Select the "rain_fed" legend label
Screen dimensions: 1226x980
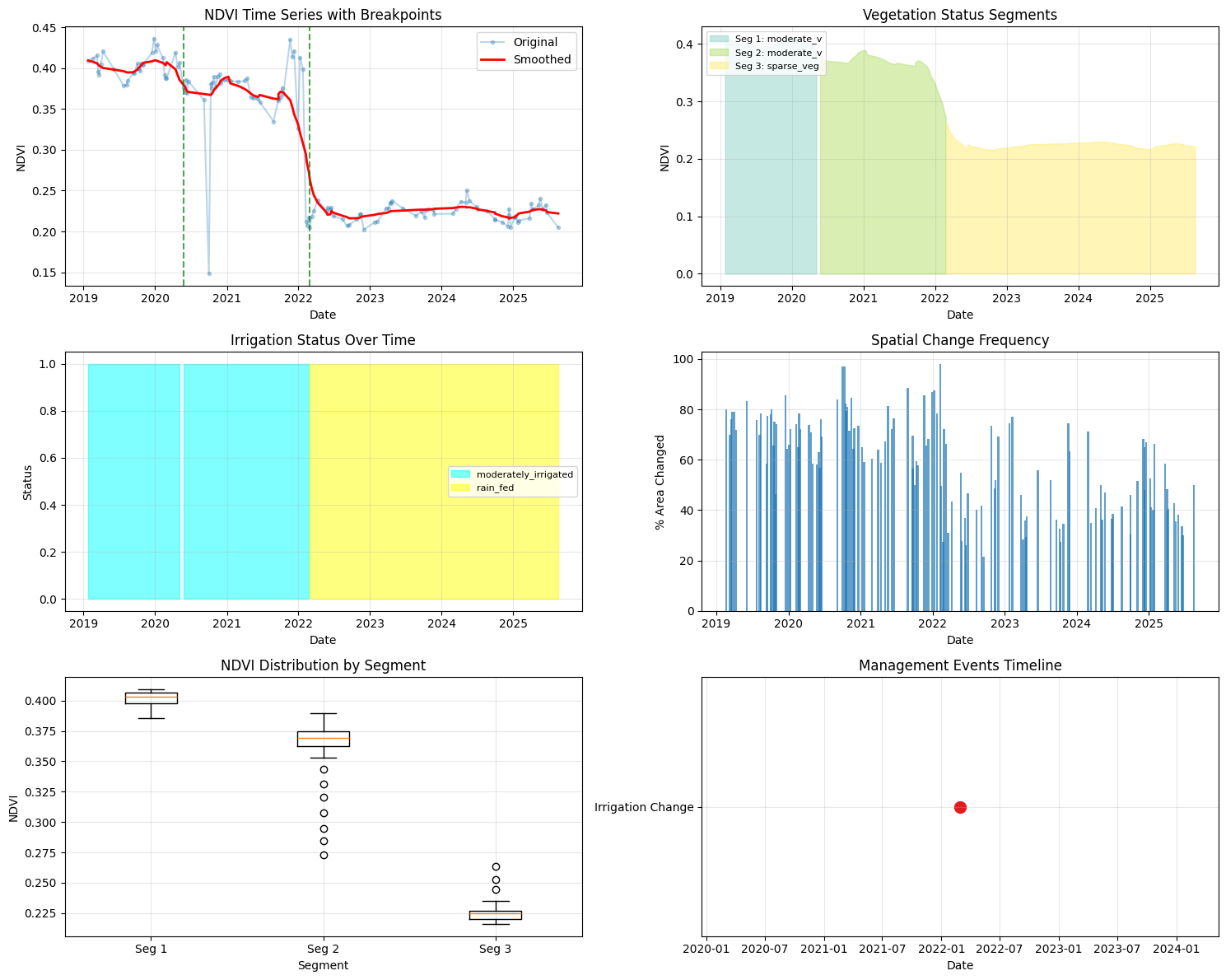point(495,488)
